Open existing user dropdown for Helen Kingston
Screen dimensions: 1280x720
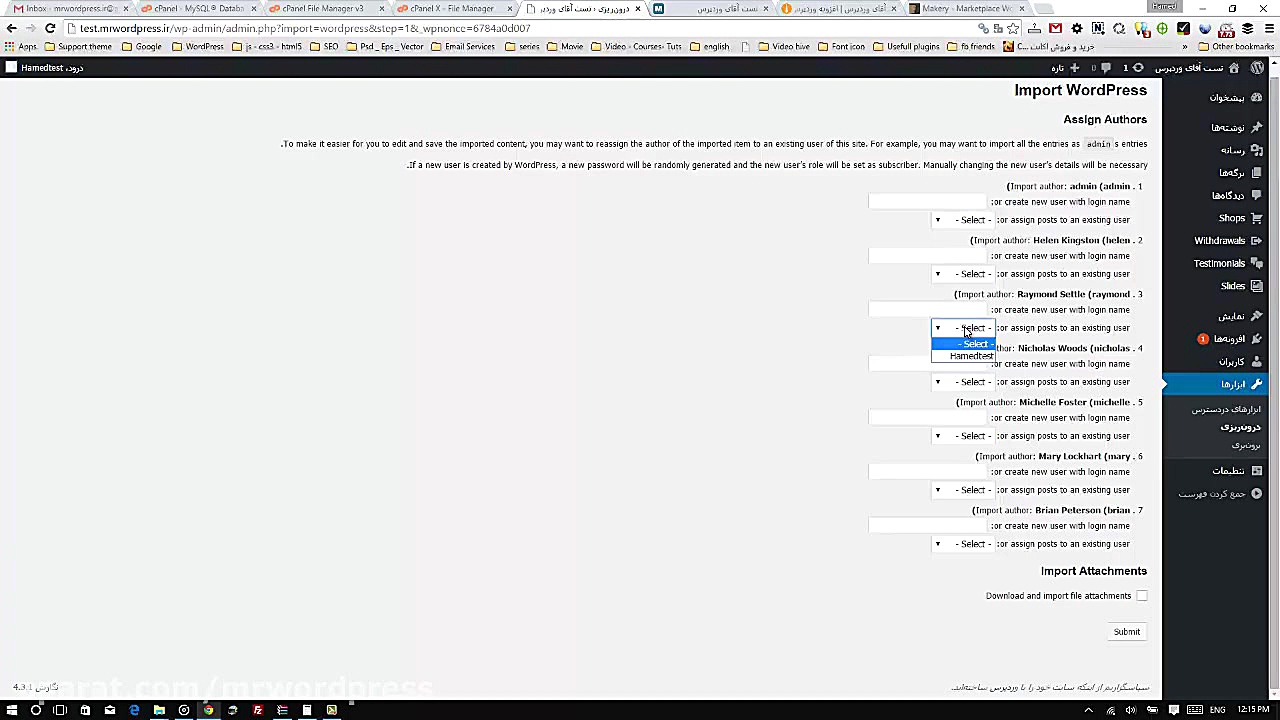click(962, 274)
